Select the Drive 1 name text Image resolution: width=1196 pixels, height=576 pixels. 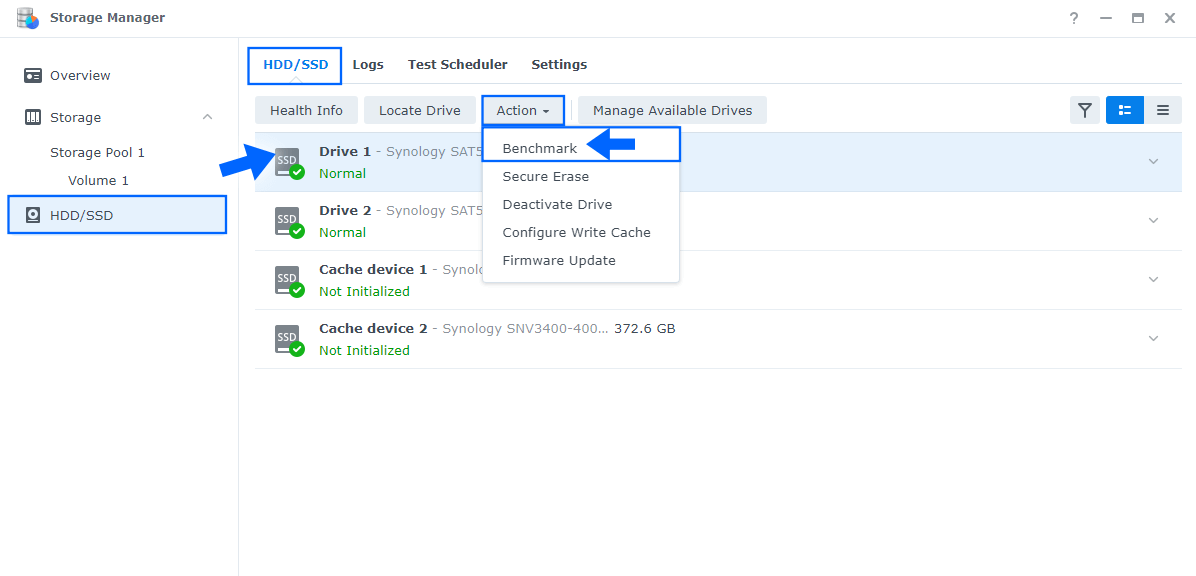[345, 152]
